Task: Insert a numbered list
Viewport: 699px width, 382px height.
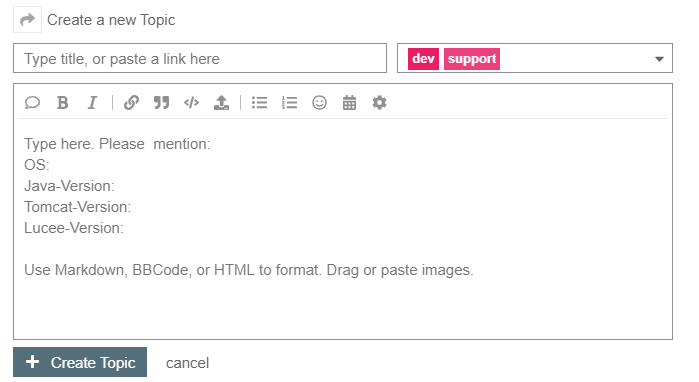Action: tap(289, 103)
